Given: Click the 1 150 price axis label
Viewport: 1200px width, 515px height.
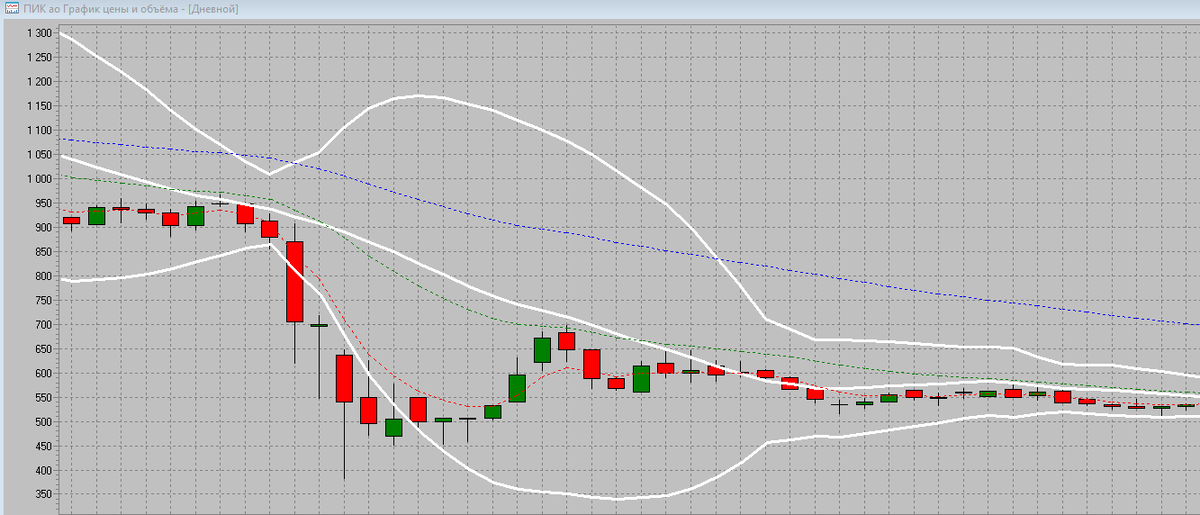Looking at the screenshot, I should click(39, 106).
